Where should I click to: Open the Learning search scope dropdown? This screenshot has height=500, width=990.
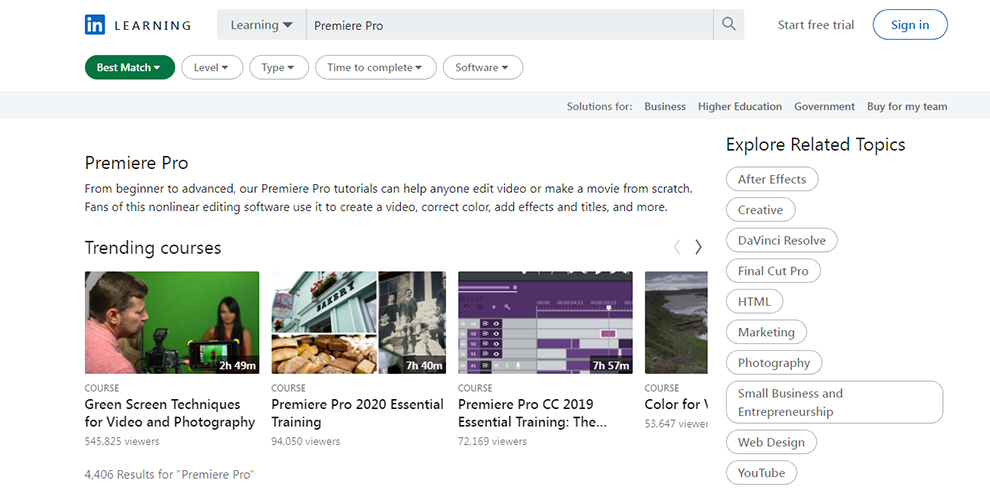pos(261,25)
